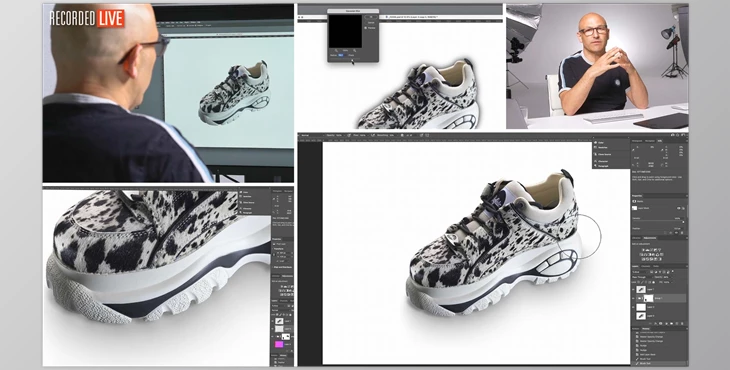Switch to the Info tab
The height and width of the screenshot is (370, 730).
click(x=660, y=141)
